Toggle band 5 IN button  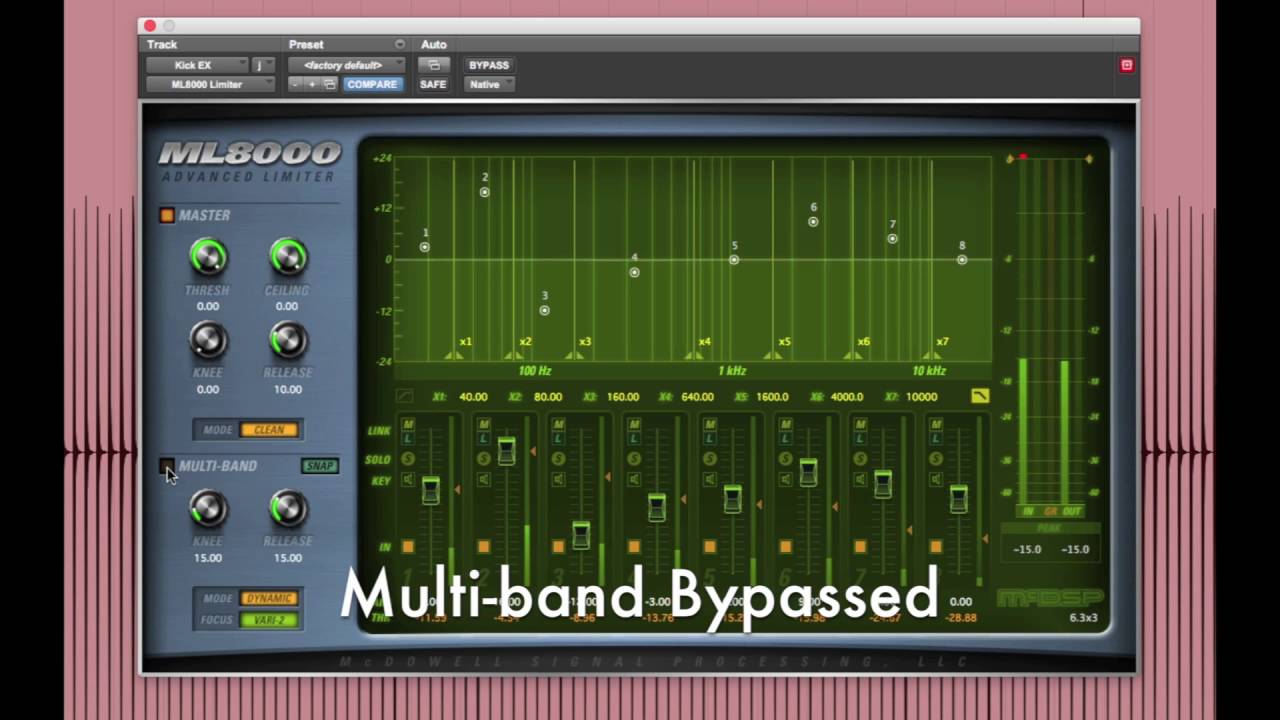(710, 547)
